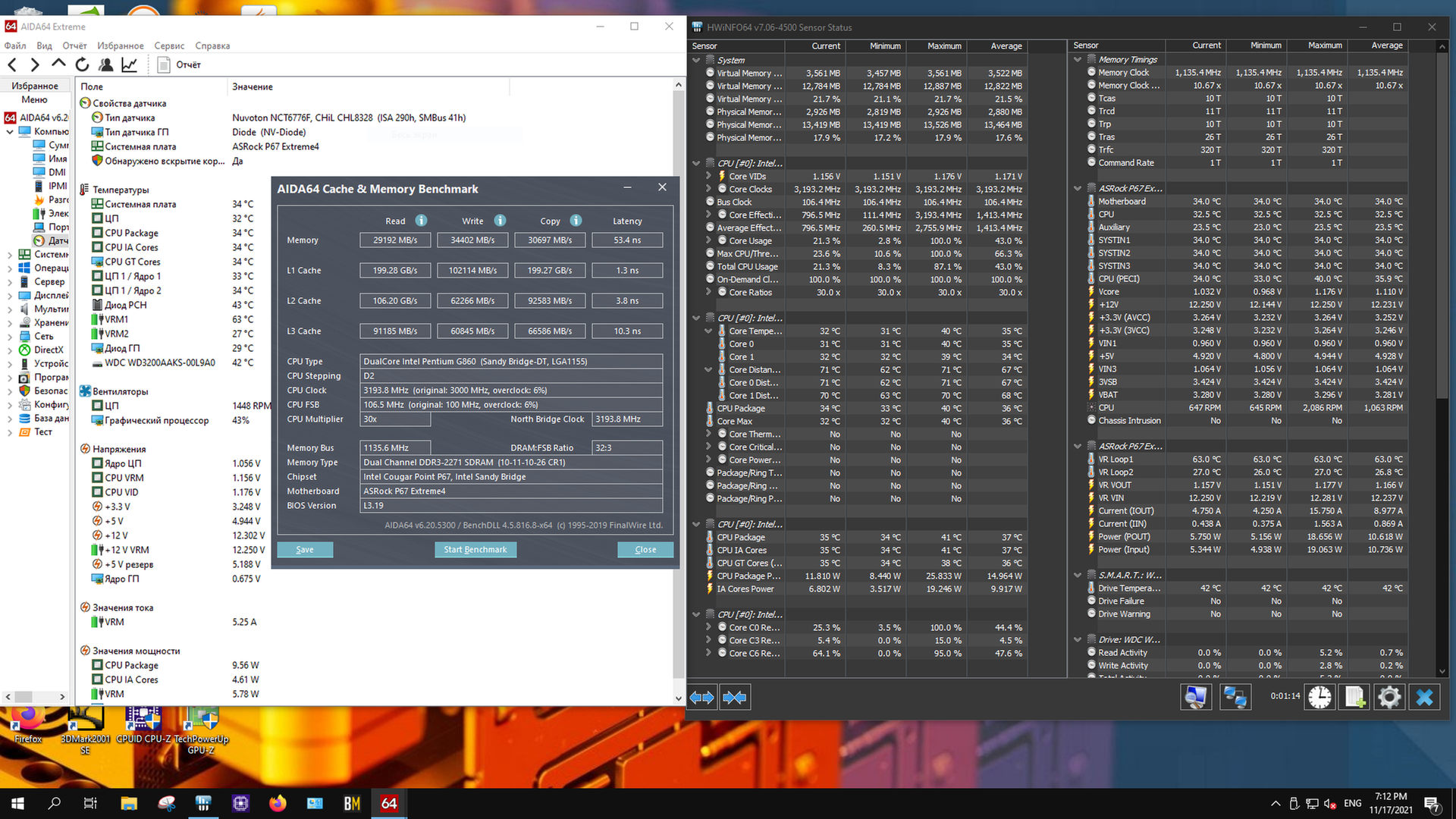The image size is (1456, 819).
Task: Open Справка menu in AIDA64
Action: (212, 45)
